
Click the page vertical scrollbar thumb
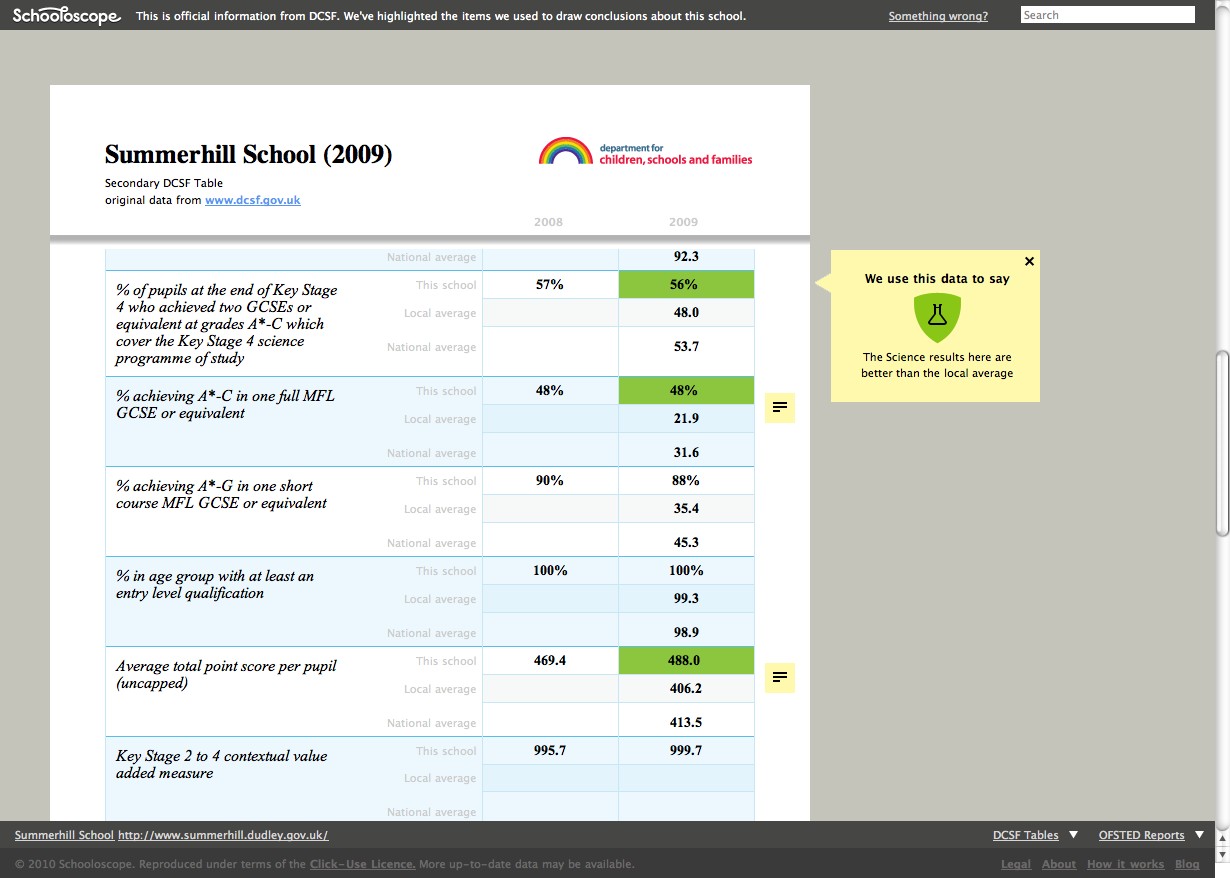[1222, 443]
